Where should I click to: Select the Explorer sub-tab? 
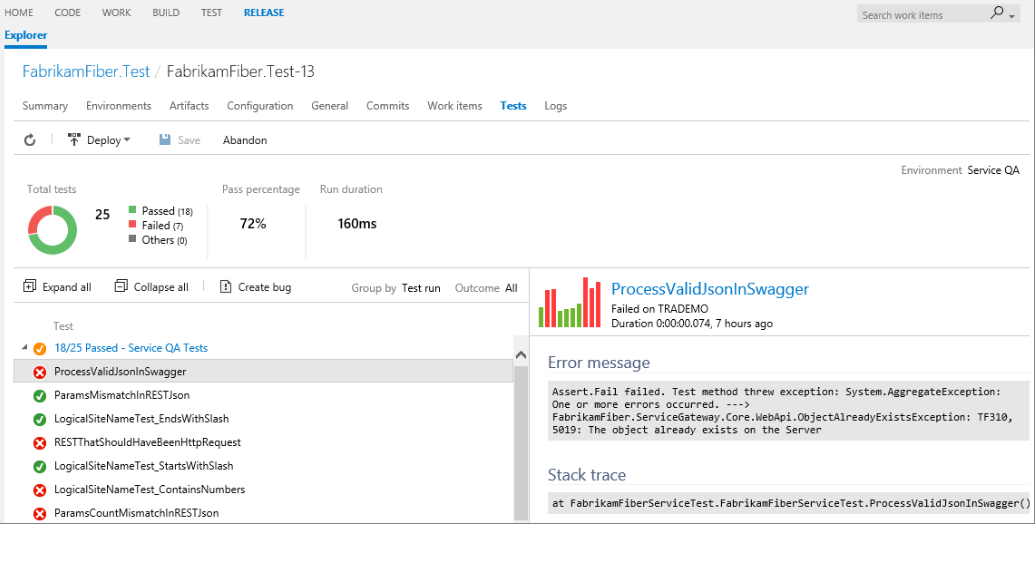[x=26, y=35]
